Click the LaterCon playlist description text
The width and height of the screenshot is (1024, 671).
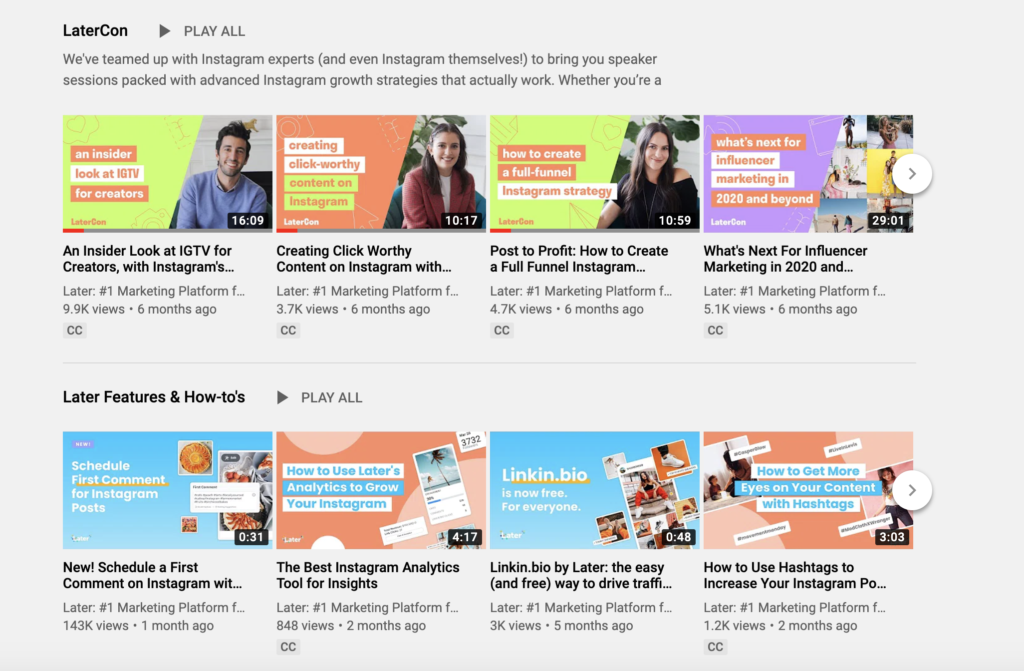pos(362,69)
